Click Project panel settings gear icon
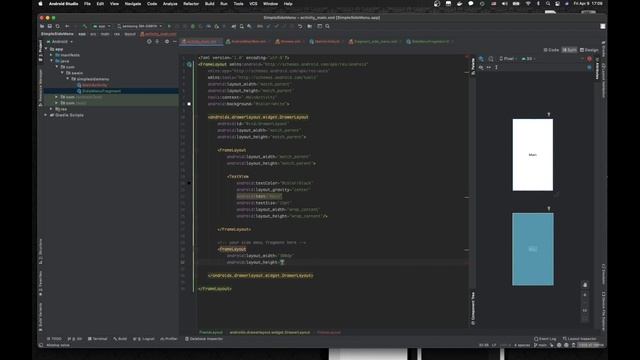The width and height of the screenshot is (640, 360). [x=167, y=42]
